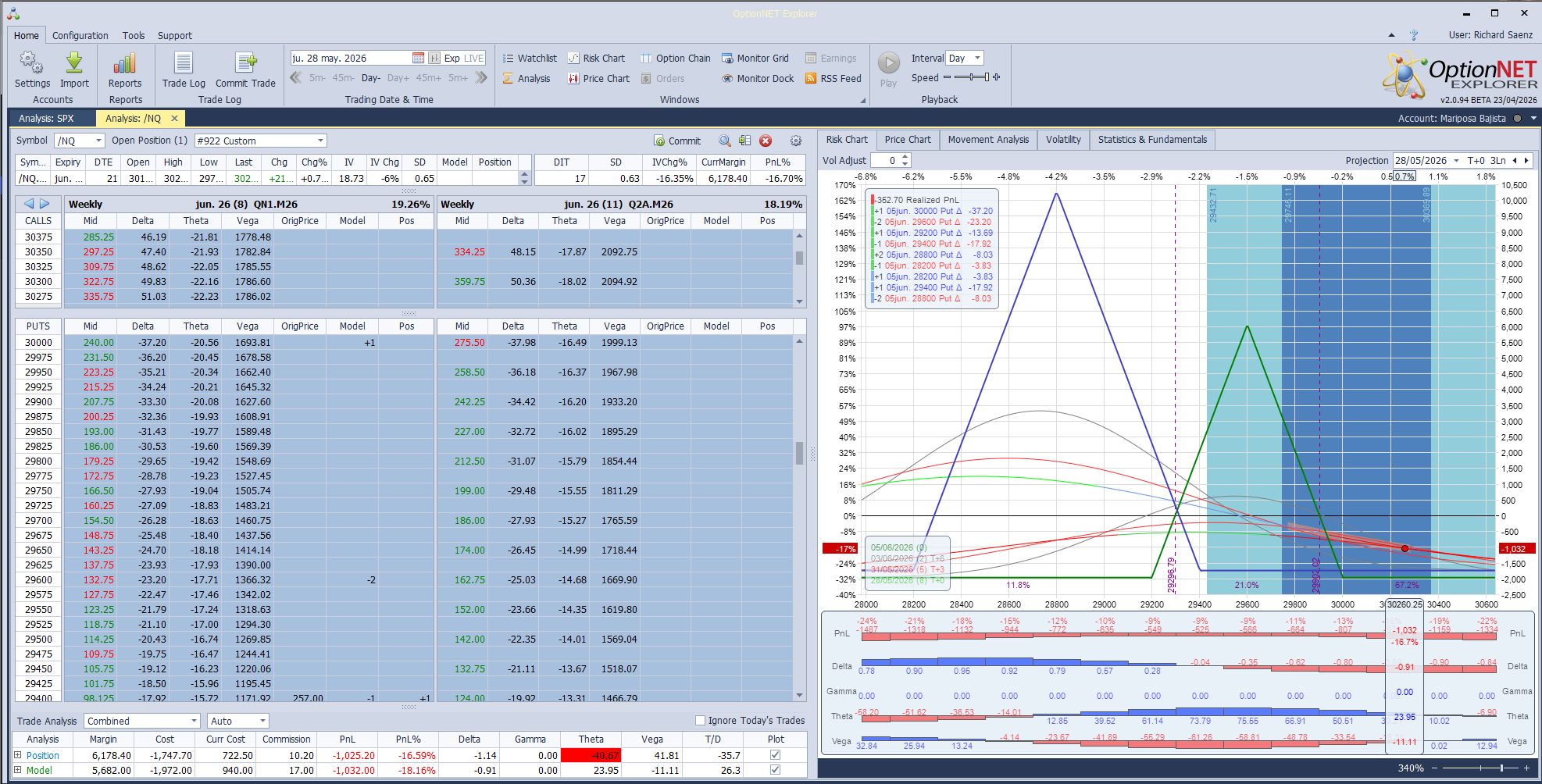Move projection date back with left arrow
The image size is (1542, 784).
(x=1515, y=161)
